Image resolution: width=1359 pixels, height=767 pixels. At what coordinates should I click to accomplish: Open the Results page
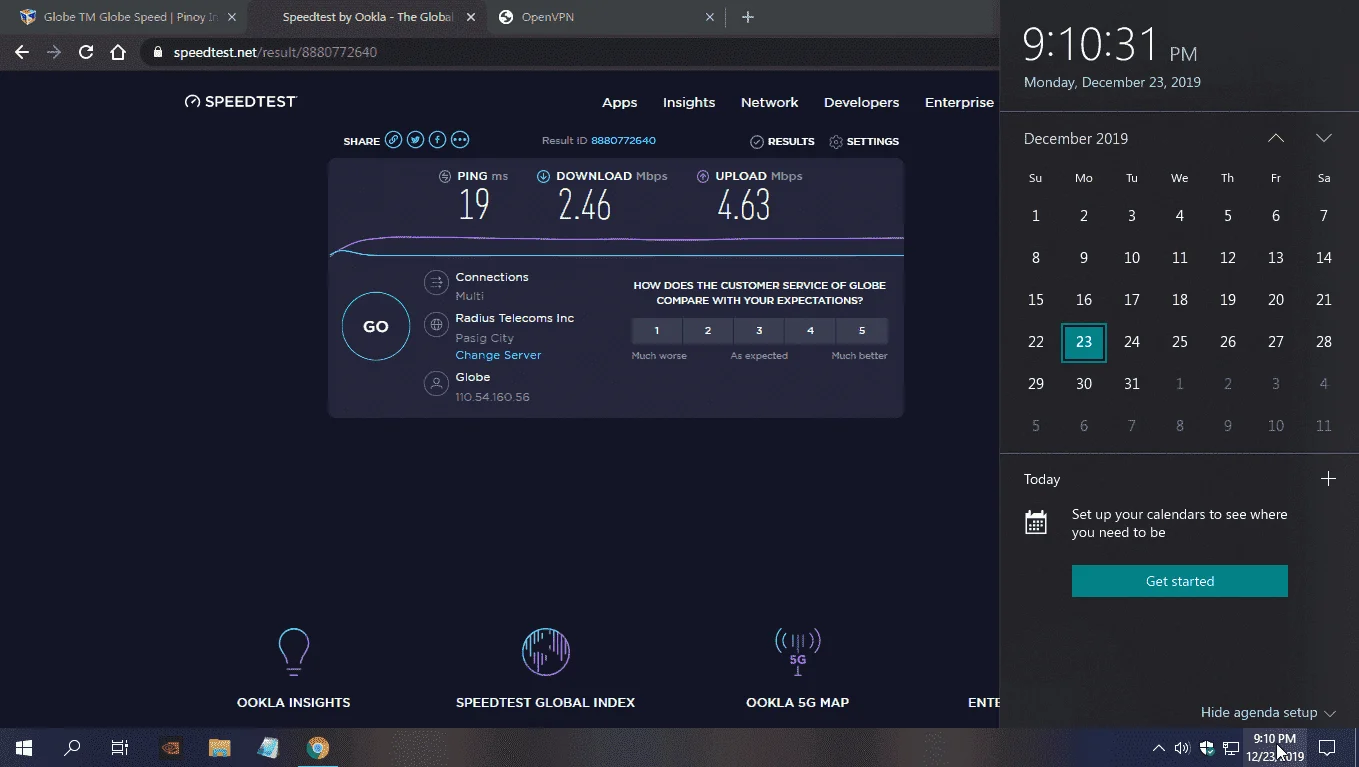click(x=782, y=142)
